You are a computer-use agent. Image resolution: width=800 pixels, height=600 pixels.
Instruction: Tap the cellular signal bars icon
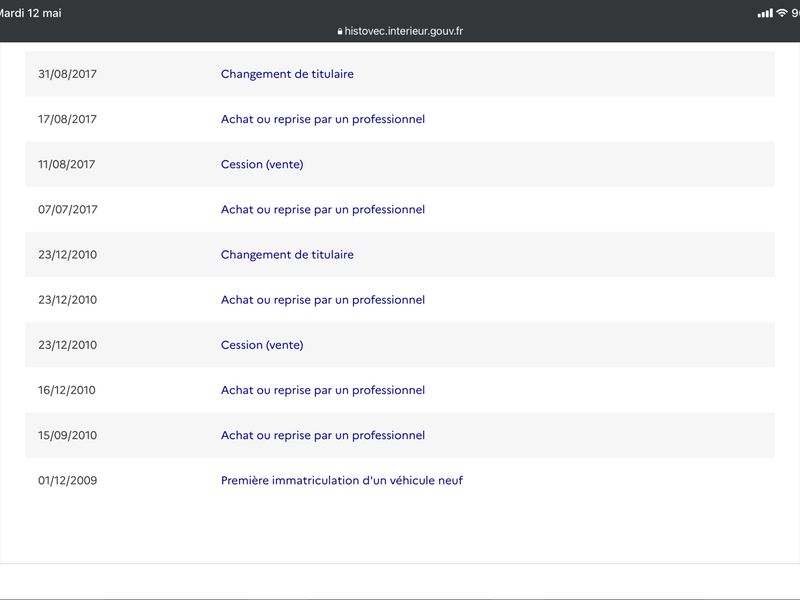click(x=765, y=13)
